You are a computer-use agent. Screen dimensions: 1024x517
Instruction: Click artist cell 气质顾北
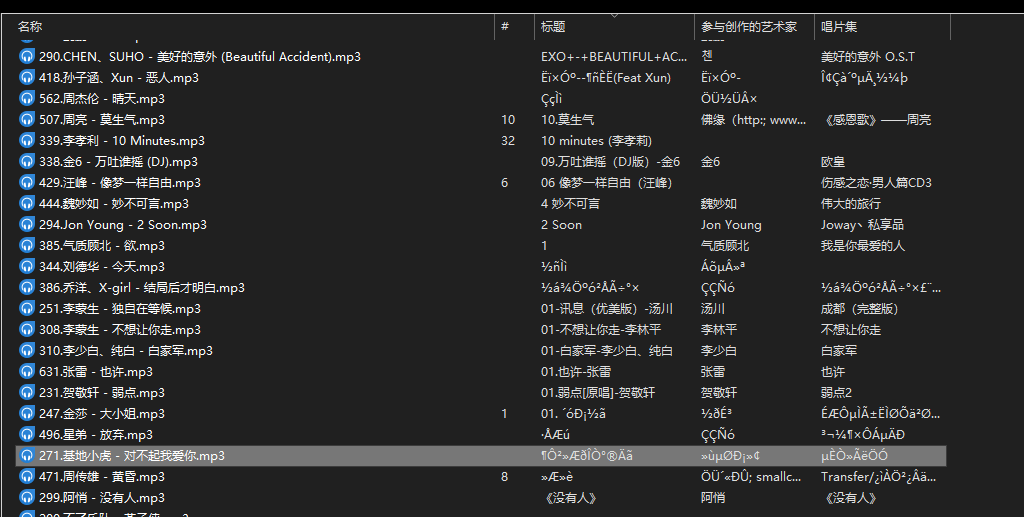(x=725, y=245)
